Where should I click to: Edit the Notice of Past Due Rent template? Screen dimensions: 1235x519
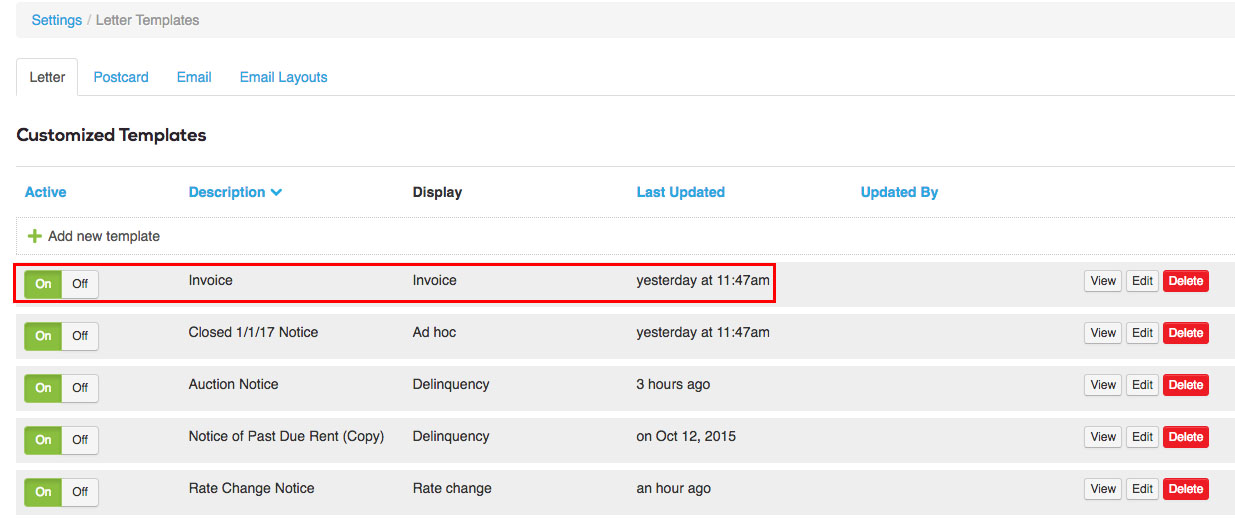[x=1142, y=437]
